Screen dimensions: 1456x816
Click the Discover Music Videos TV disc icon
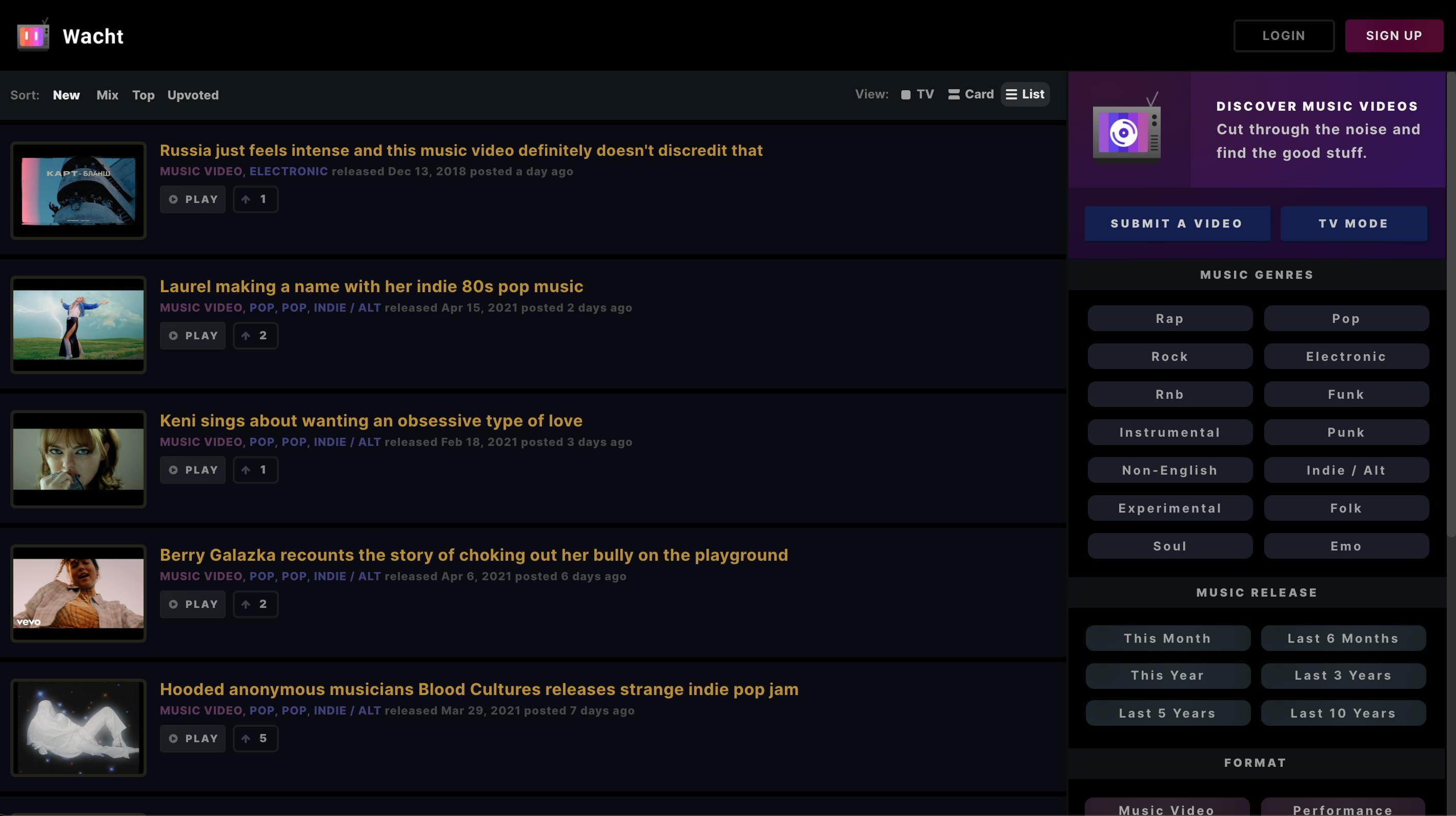[x=1126, y=131]
